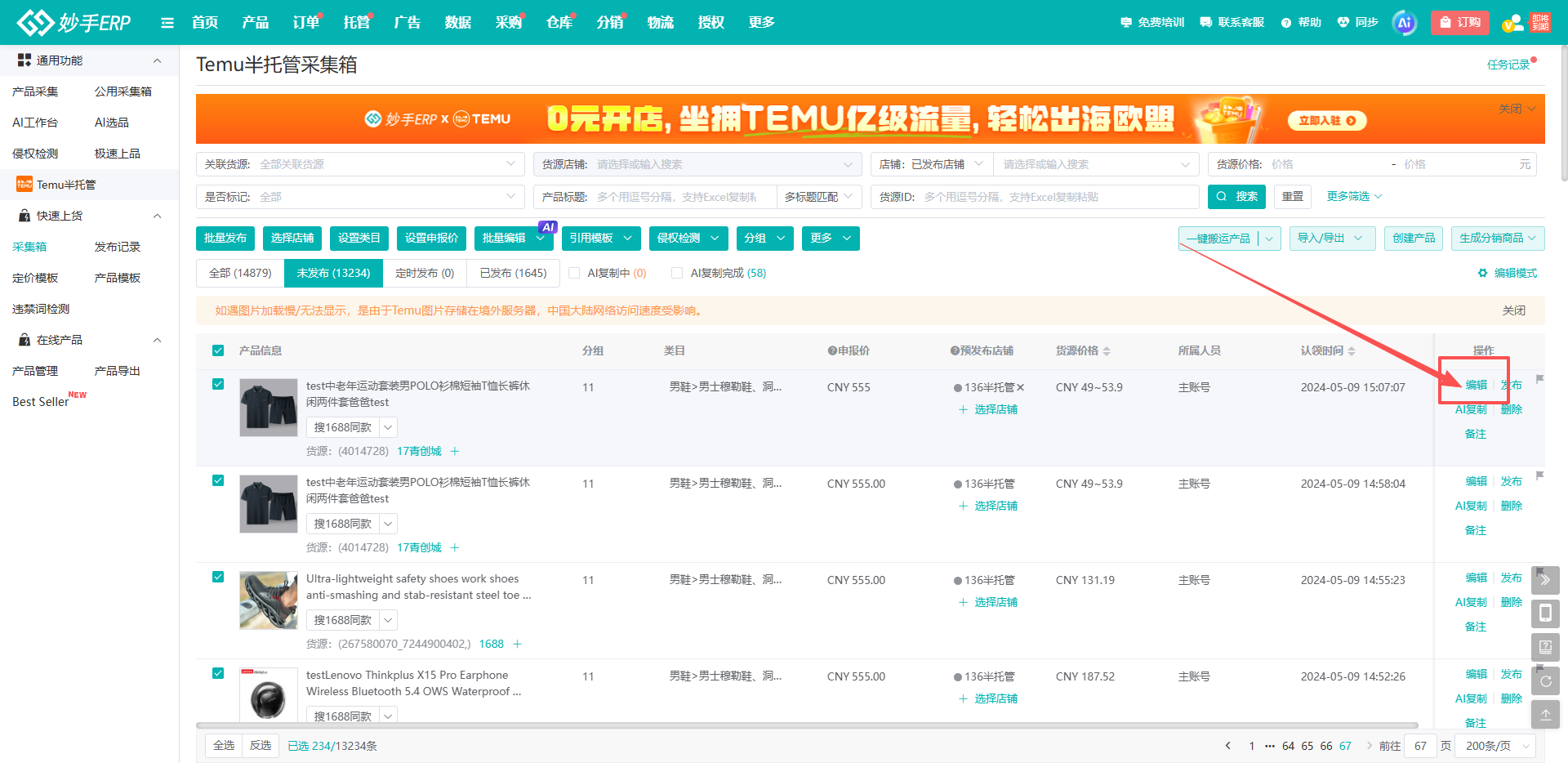Click the vertical page scrollbar on the right edge
This screenshot has height=763, width=1568.
pyautogui.click(x=1564, y=114)
